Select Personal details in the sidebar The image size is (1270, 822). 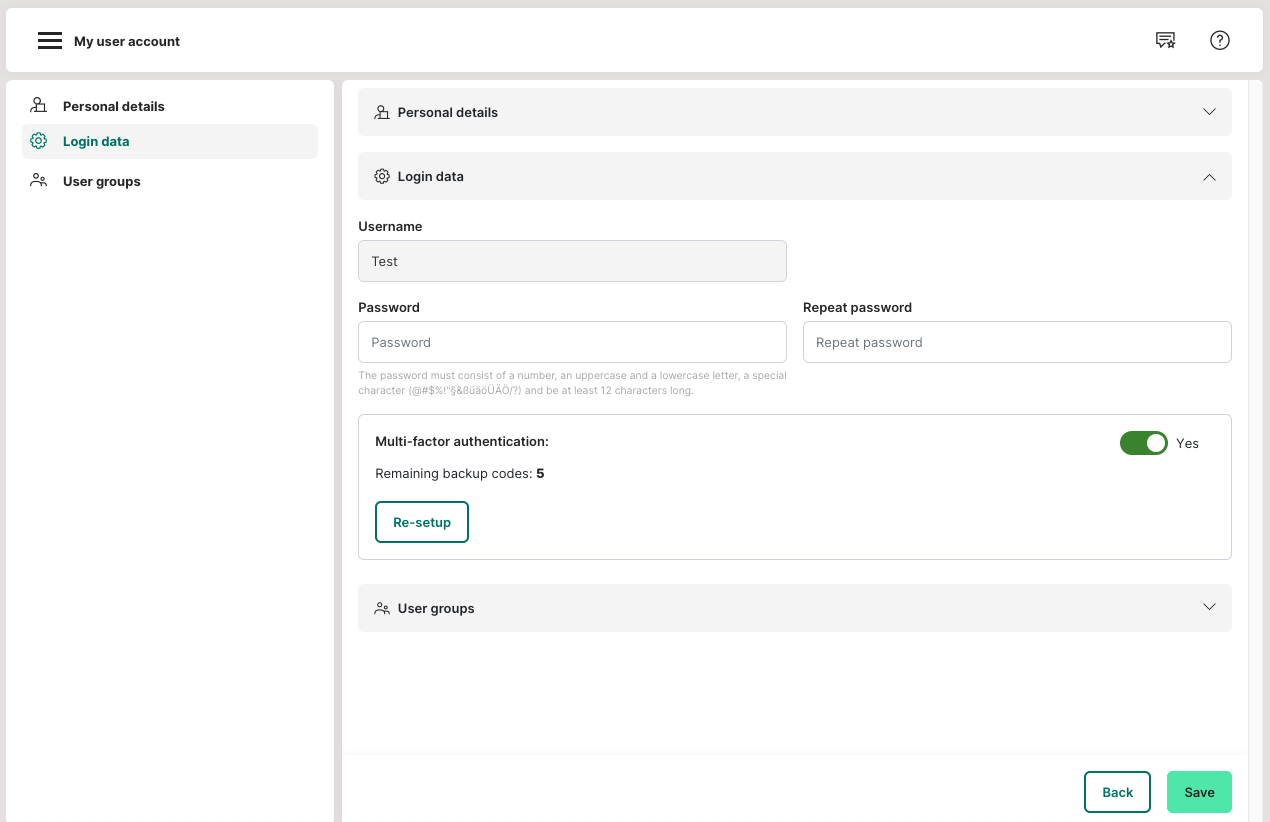[x=113, y=106]
